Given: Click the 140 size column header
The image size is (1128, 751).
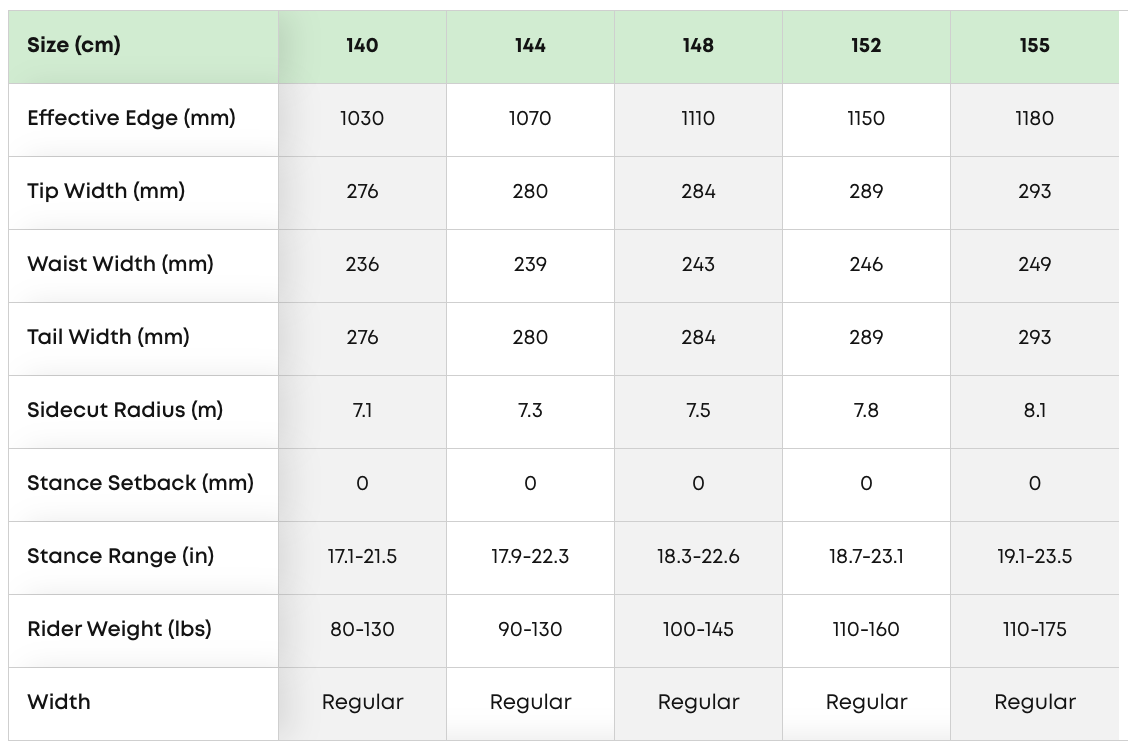Looking at the screenshot, I should tap(362, 46).
